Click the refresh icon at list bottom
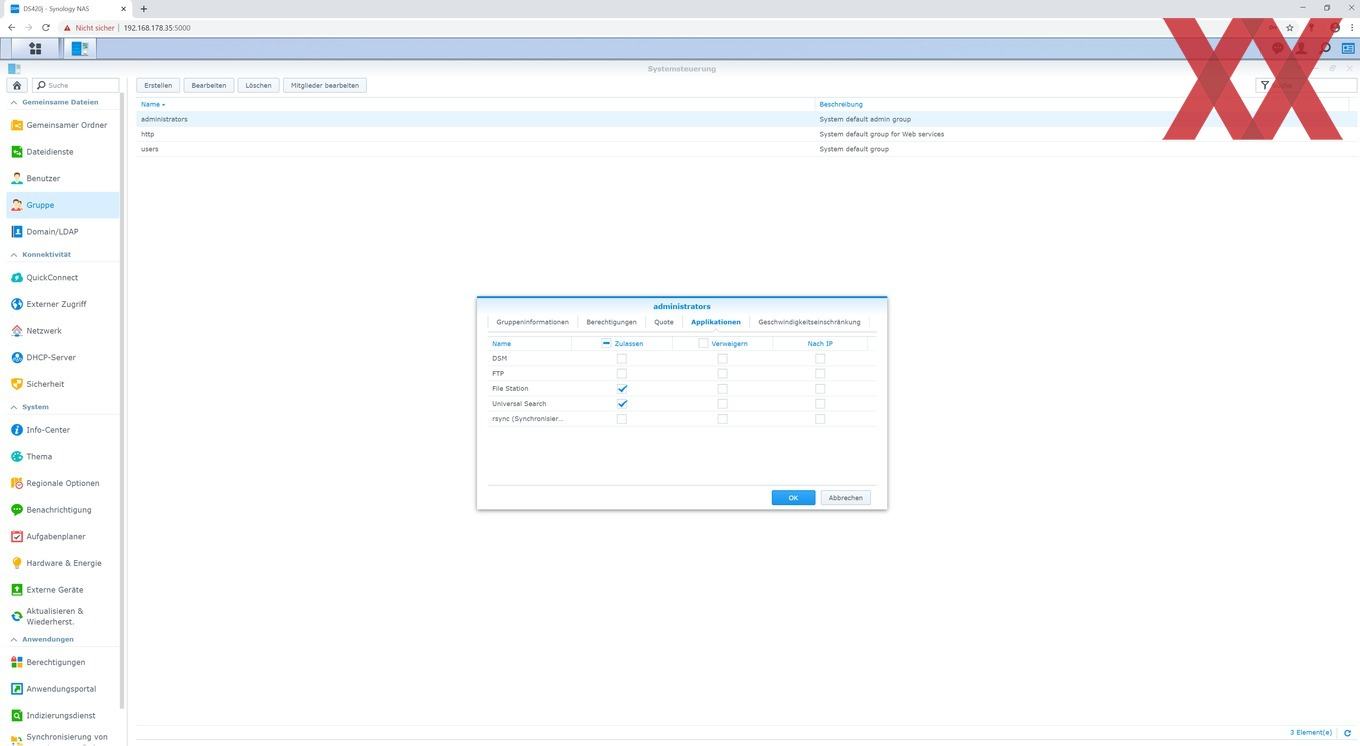Screen dimensions: 1360x746 click(x=1347, y=733)
